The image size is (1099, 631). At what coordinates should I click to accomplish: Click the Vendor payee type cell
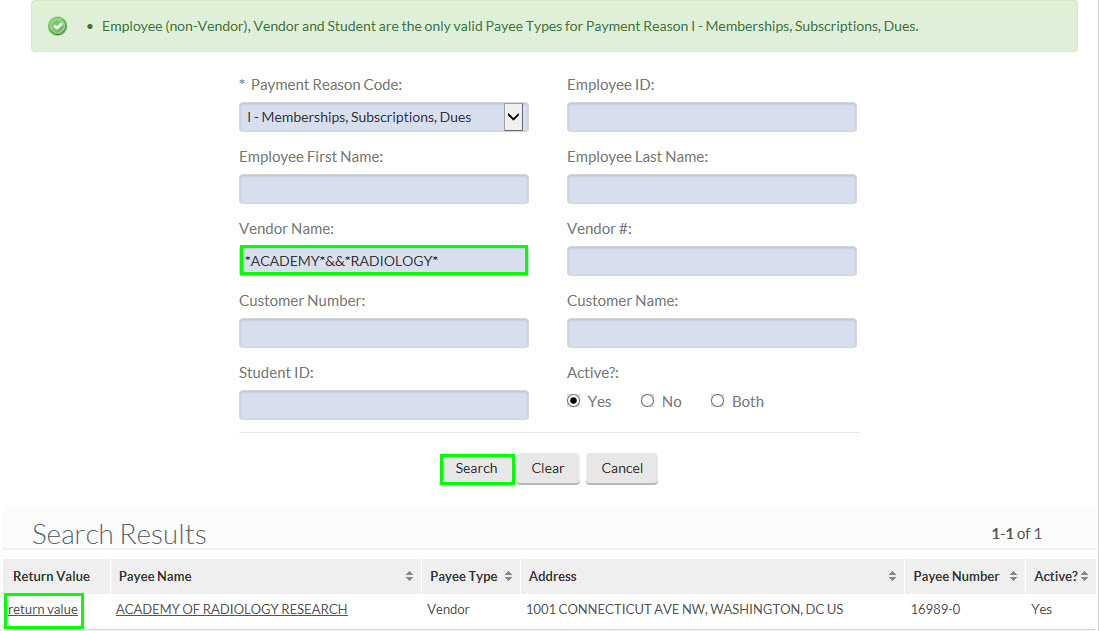(449, 609)
